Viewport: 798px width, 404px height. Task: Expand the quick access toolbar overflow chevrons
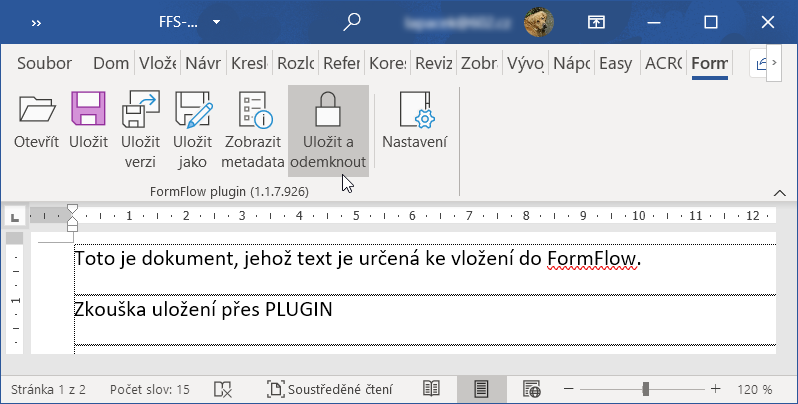[x=35, y=22]
